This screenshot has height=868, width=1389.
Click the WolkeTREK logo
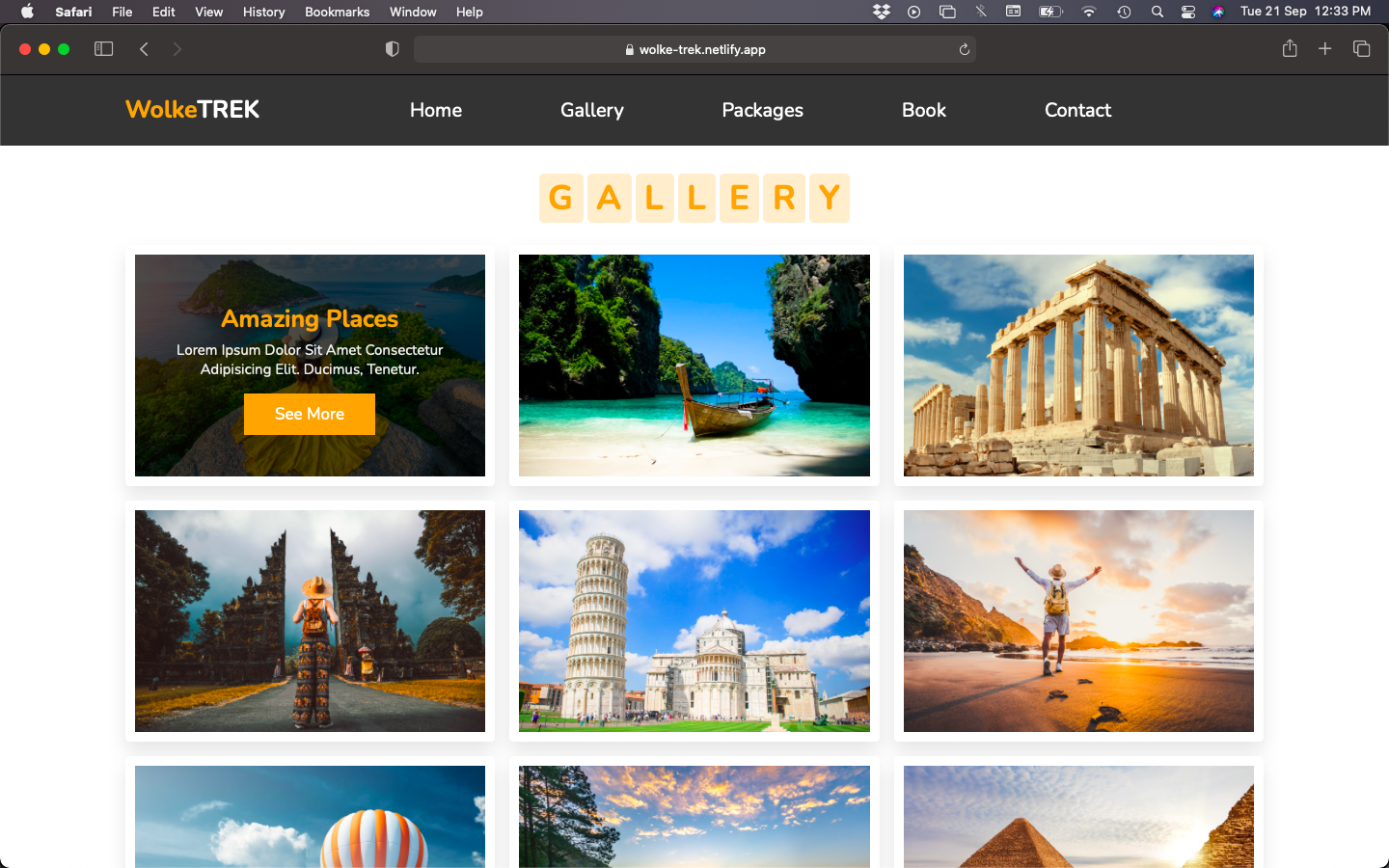pyautogui.click(x=193, y=109)
